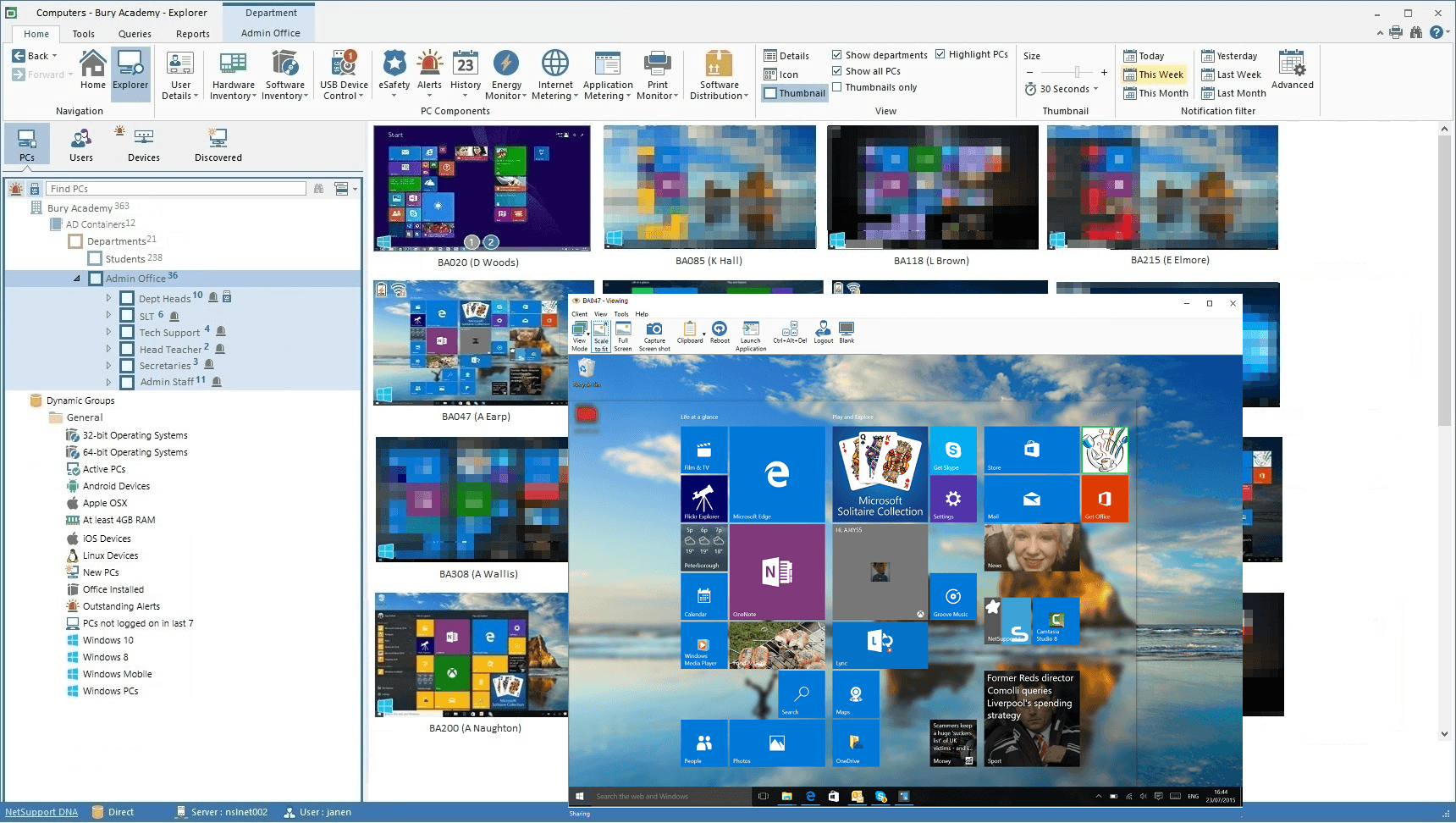The width and height of the screenshot is (1456, 823).
Task: Open the 30 Seconds refresh dropdown
Action: pyautogui.click(x=1095, y=89)
